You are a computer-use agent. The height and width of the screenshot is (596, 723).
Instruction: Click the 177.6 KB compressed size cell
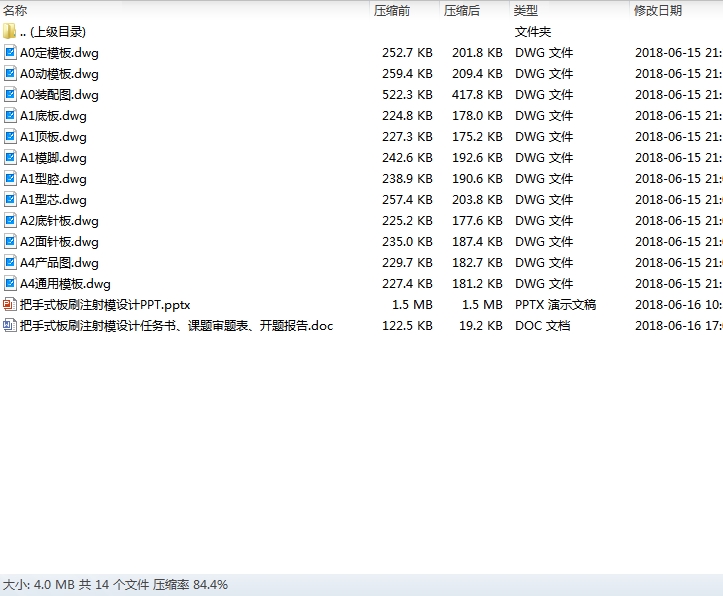click(x=477, y=220)
